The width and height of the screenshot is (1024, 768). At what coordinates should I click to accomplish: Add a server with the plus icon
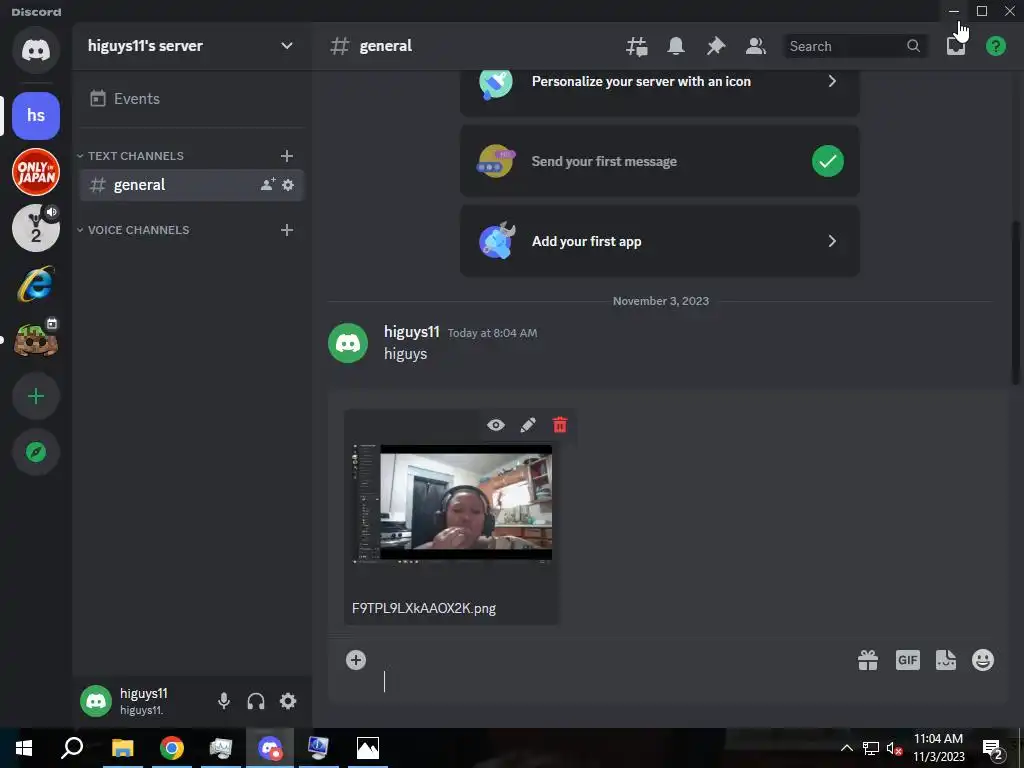click(x=36, y=396)
